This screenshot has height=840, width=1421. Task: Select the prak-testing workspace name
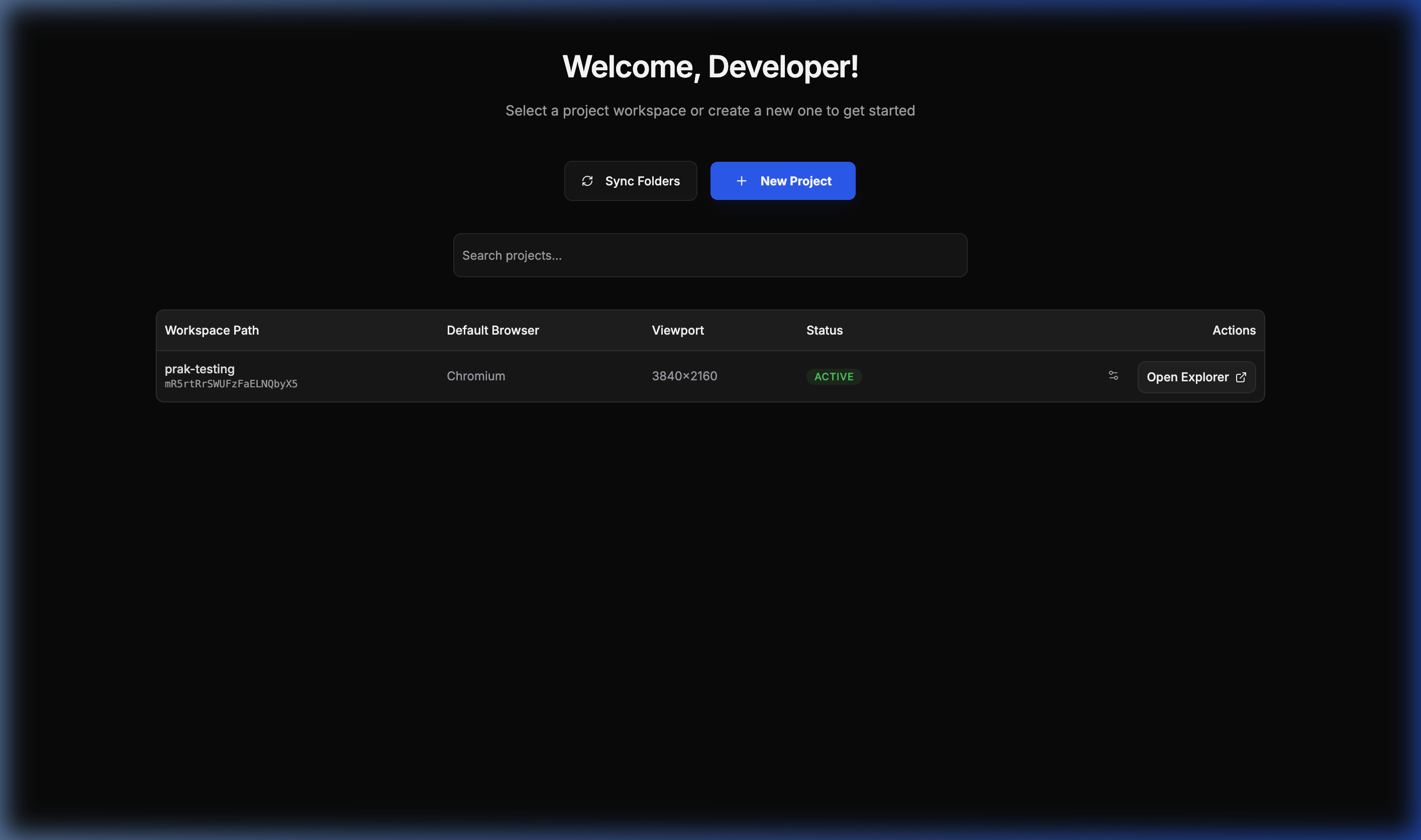click(199, 368)
